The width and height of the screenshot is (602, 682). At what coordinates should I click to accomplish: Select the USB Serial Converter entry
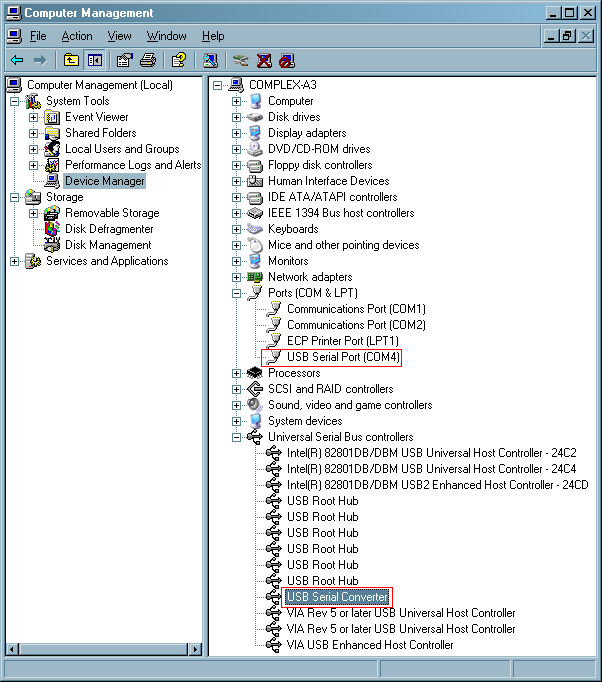337,597
